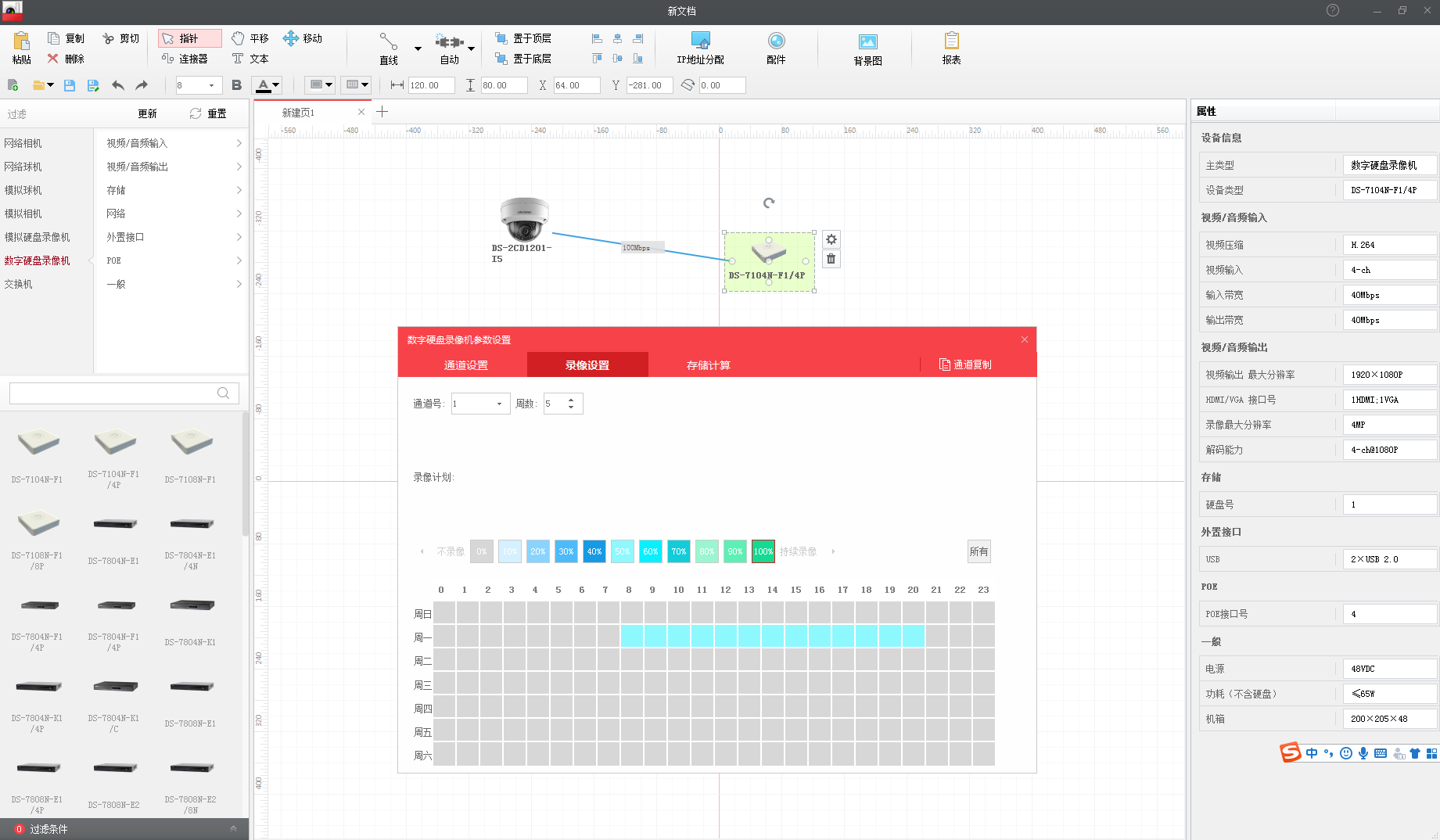Select 交换机 device category

(19, 284)
